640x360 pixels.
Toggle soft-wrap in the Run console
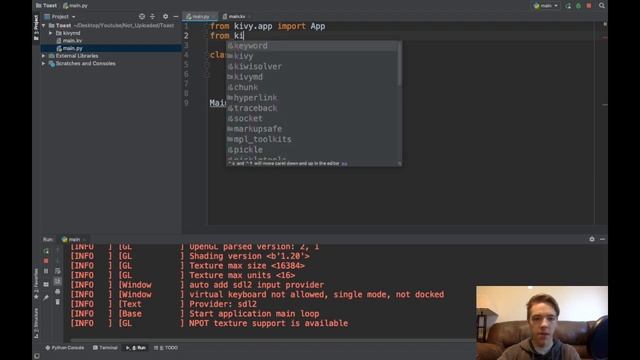coord(58,271)
